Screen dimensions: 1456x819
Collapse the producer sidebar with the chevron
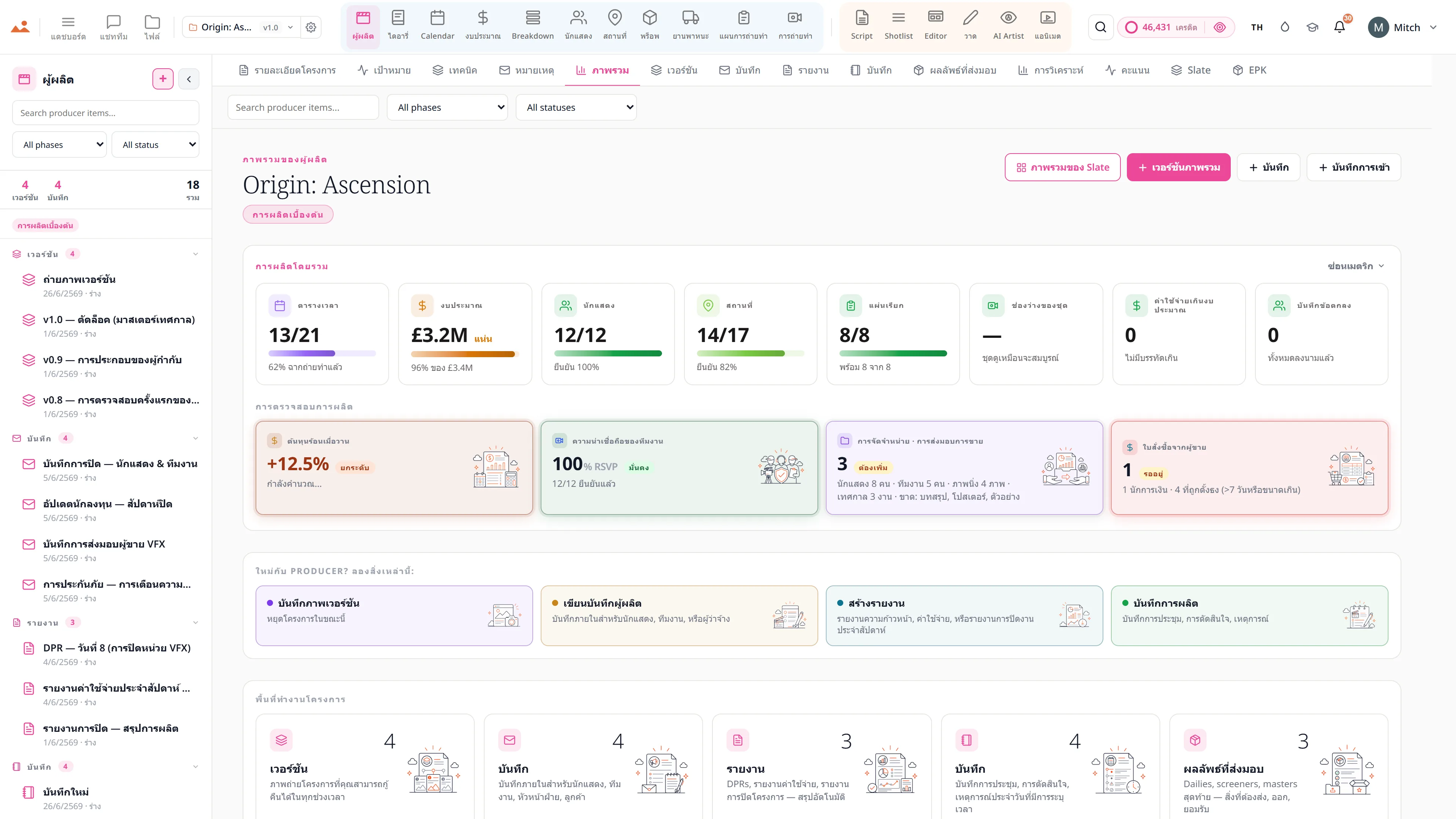point(189,79)
